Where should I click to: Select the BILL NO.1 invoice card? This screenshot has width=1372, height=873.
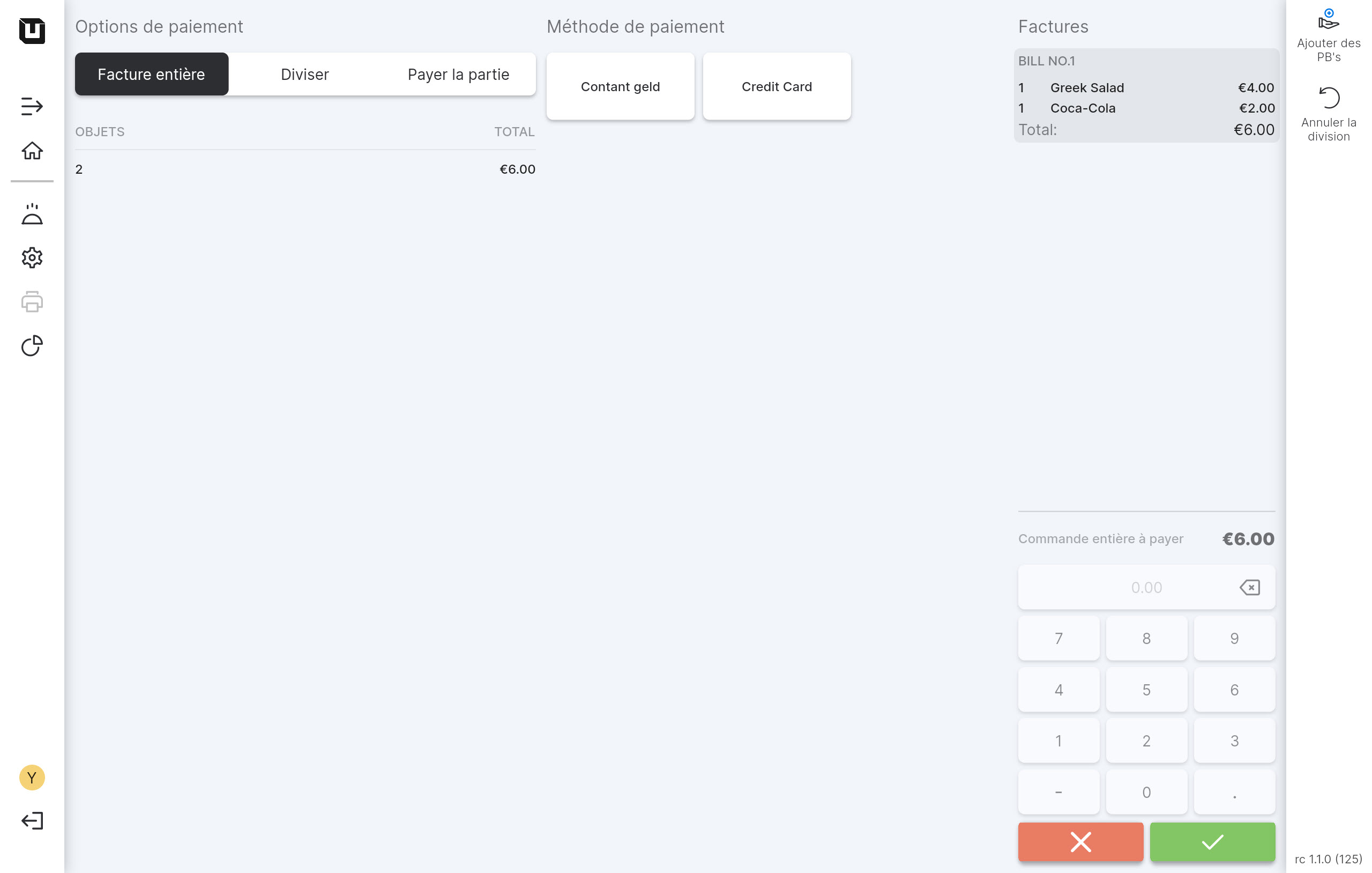[1146, 96]
